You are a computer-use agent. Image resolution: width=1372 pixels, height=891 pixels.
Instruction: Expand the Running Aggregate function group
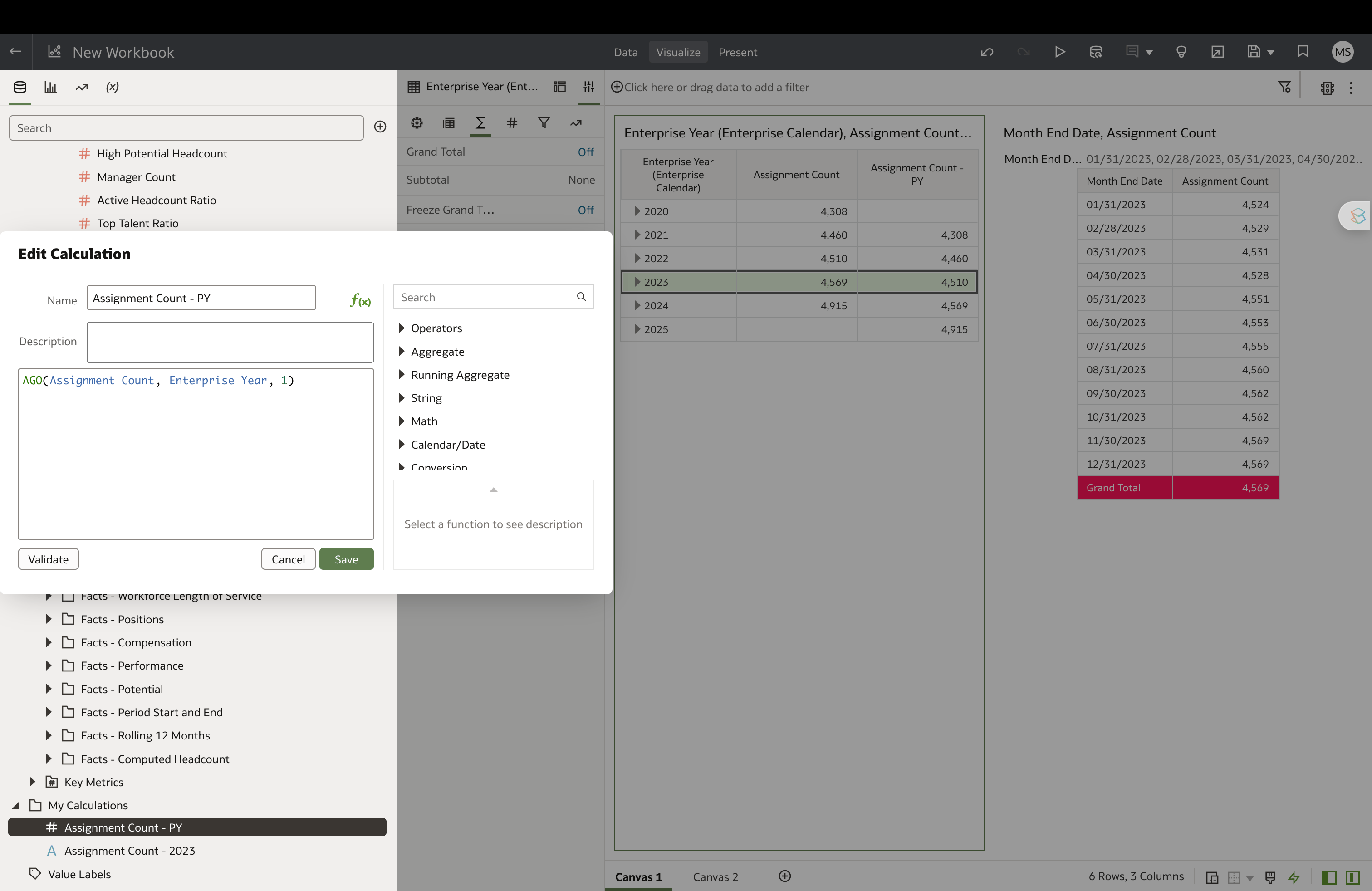coord(402,375)
